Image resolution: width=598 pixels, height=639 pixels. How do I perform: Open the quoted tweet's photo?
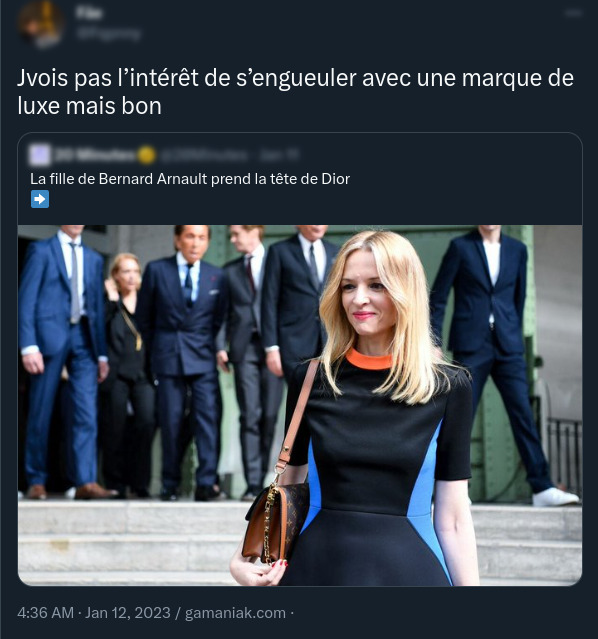tap(300, 405)
